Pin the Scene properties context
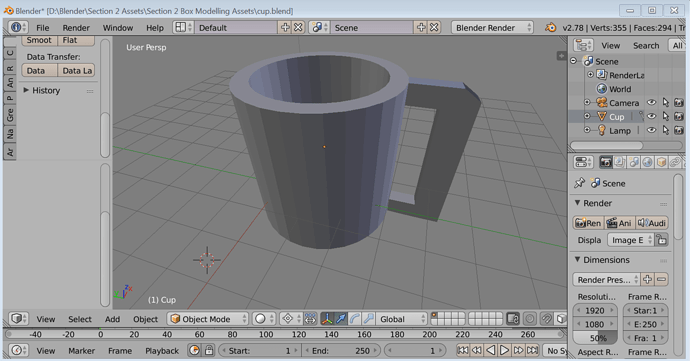Screen dimensions: 690x361 pos(580,183)
